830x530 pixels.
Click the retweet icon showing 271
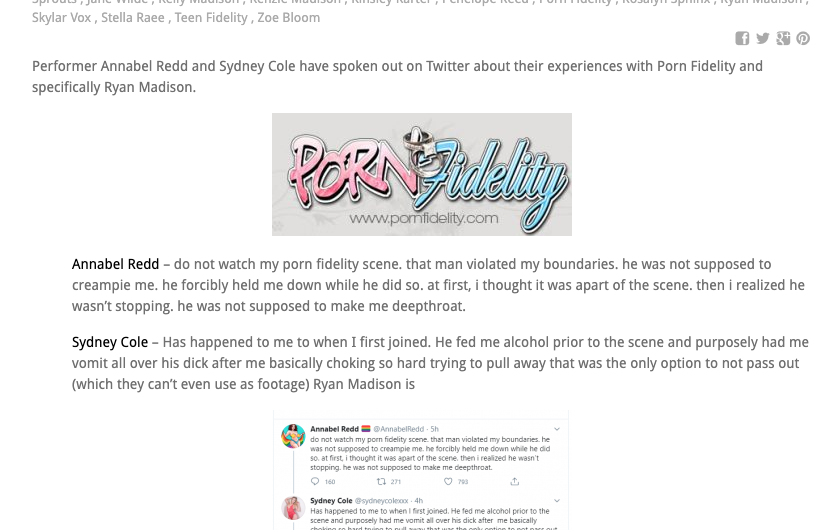pos(381,481)
